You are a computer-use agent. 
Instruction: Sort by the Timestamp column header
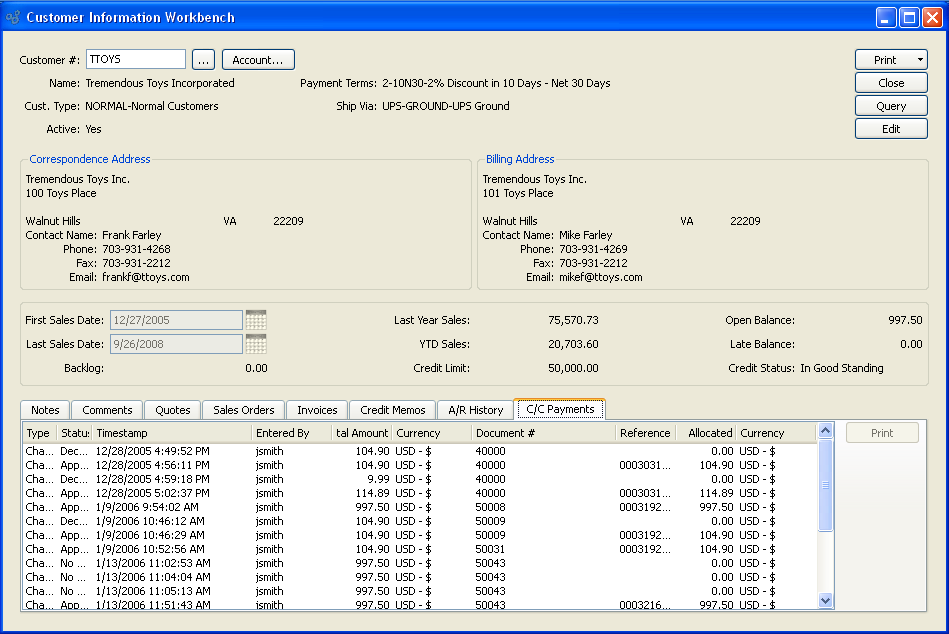coord(170,433)
